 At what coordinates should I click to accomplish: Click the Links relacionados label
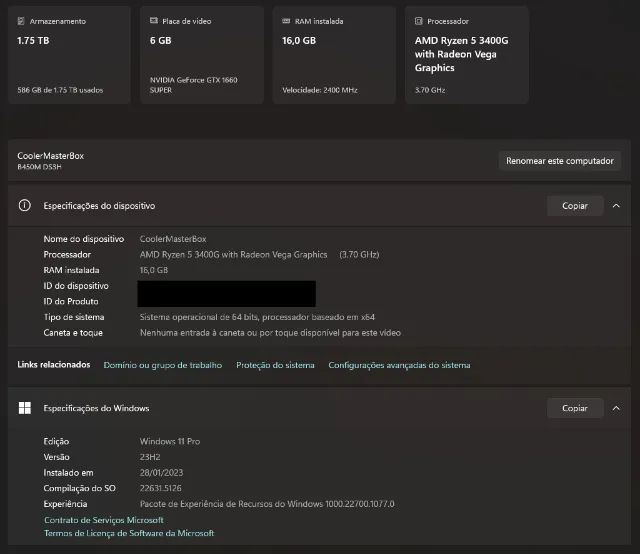(53, 365)
